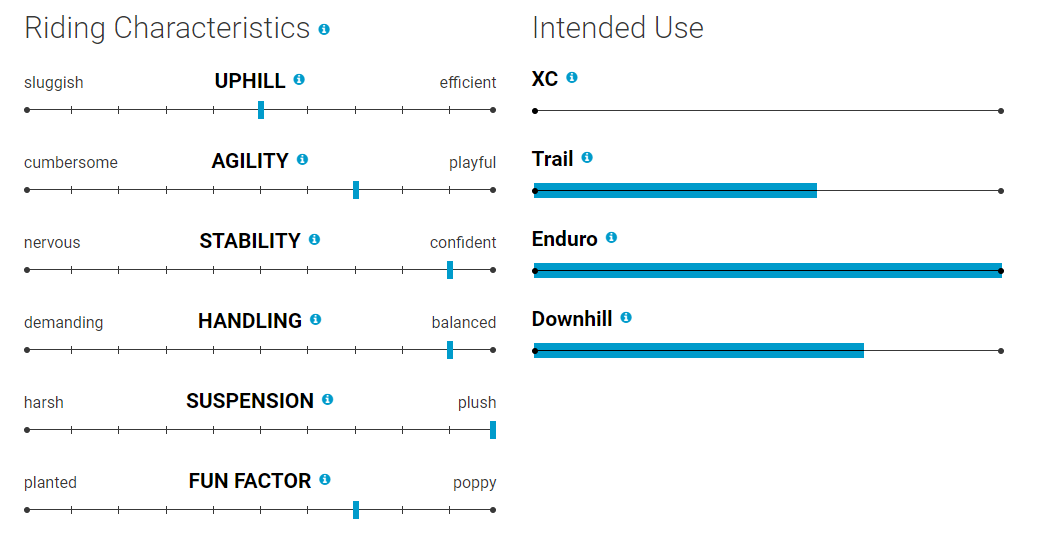This screenshot has width=1056, height=537.
Task: Click info icon next to Trail
Action: coord(587,158)
